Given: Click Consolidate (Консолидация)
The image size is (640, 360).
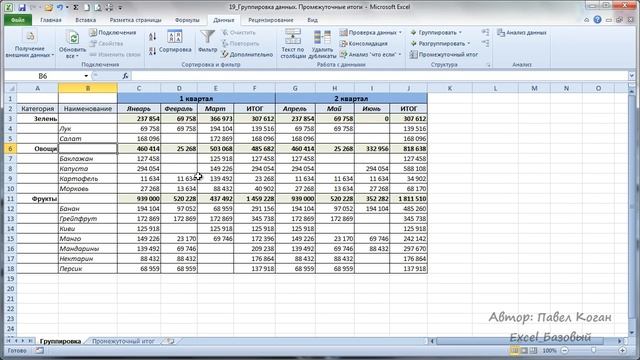Looking at the screenshot, I should [364, 43].
